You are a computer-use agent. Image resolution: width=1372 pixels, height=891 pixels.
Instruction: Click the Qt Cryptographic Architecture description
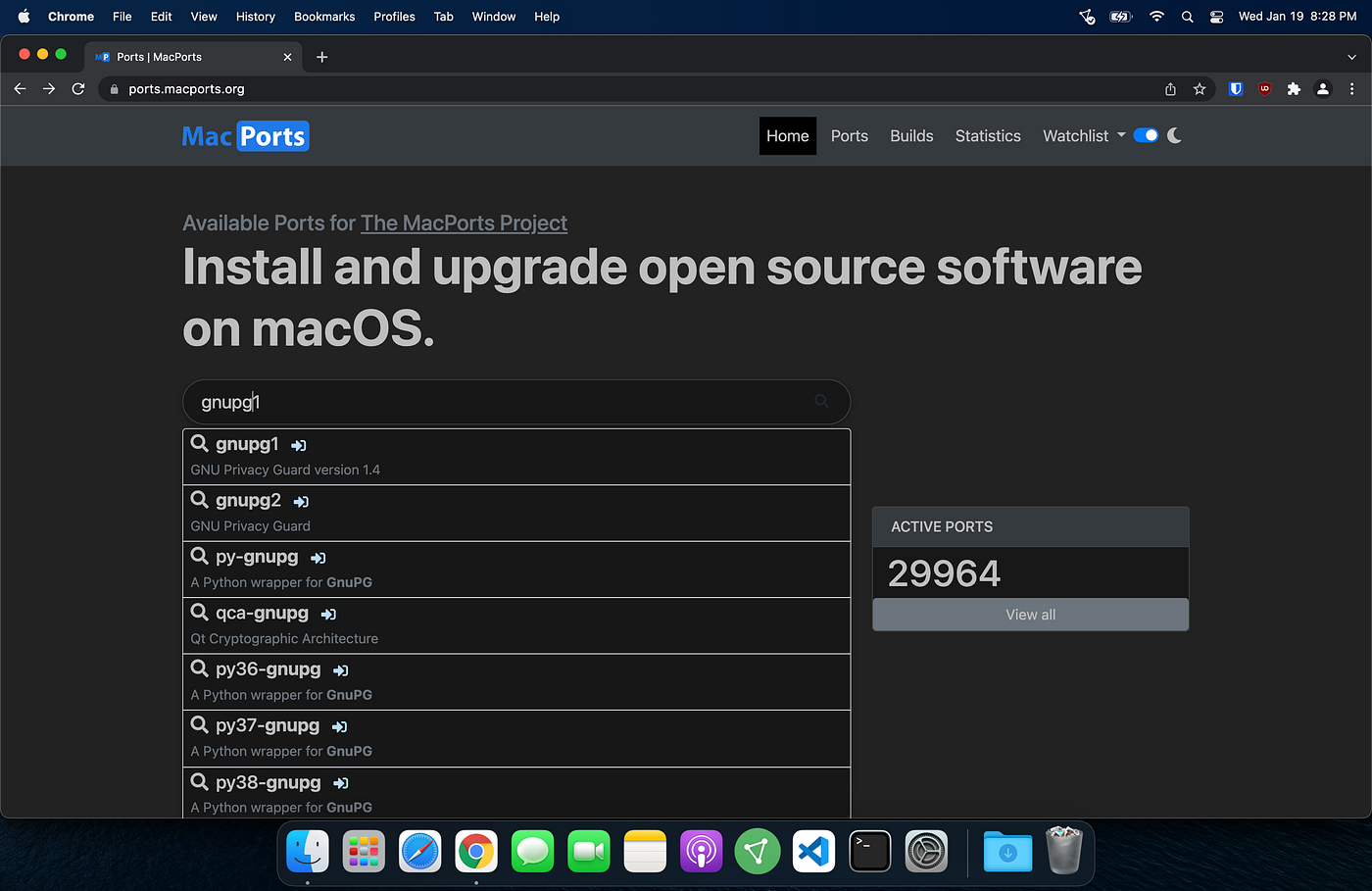coord(284,638)
